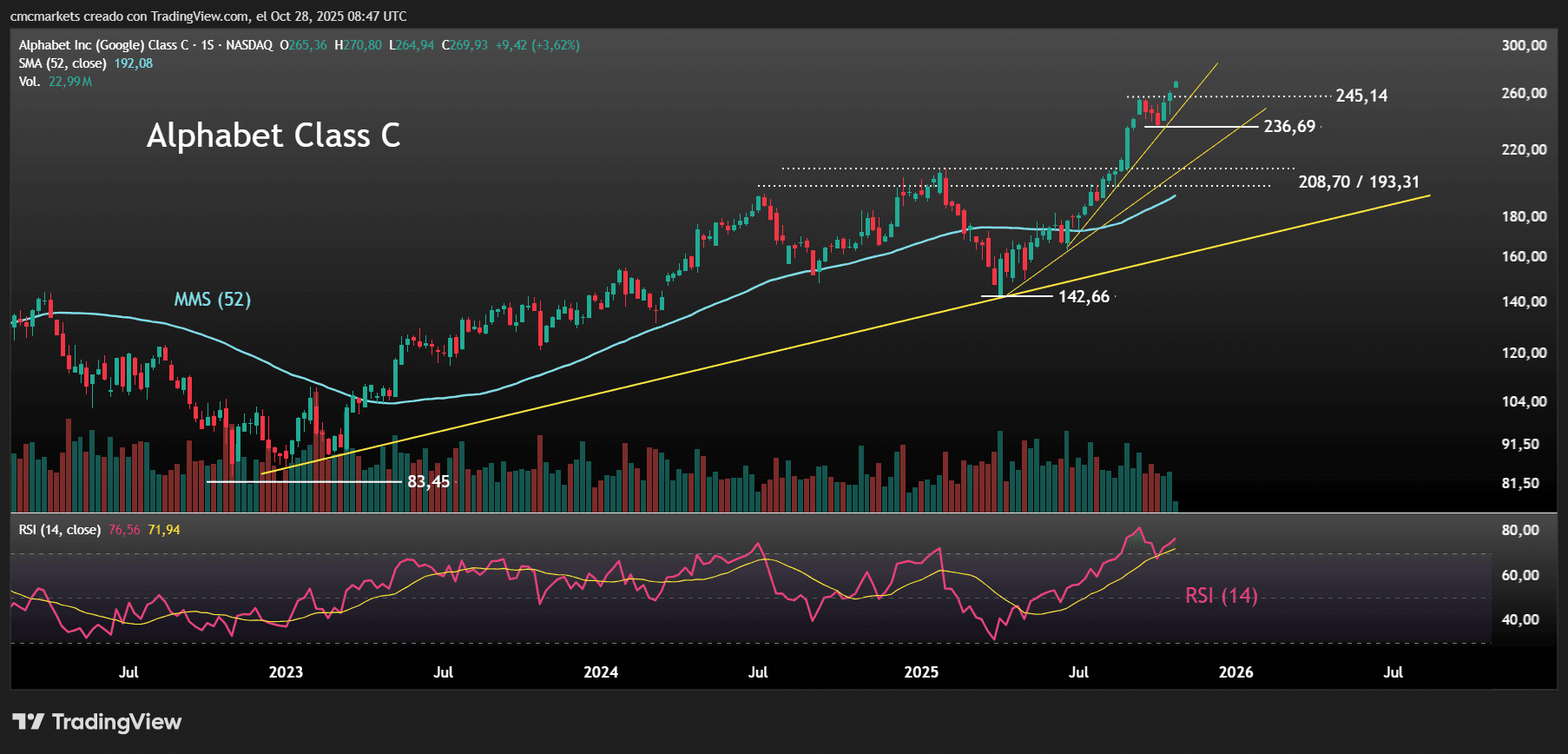Select the 236,69 support level label
1568x754 pixels.
tap(1289, 127)
